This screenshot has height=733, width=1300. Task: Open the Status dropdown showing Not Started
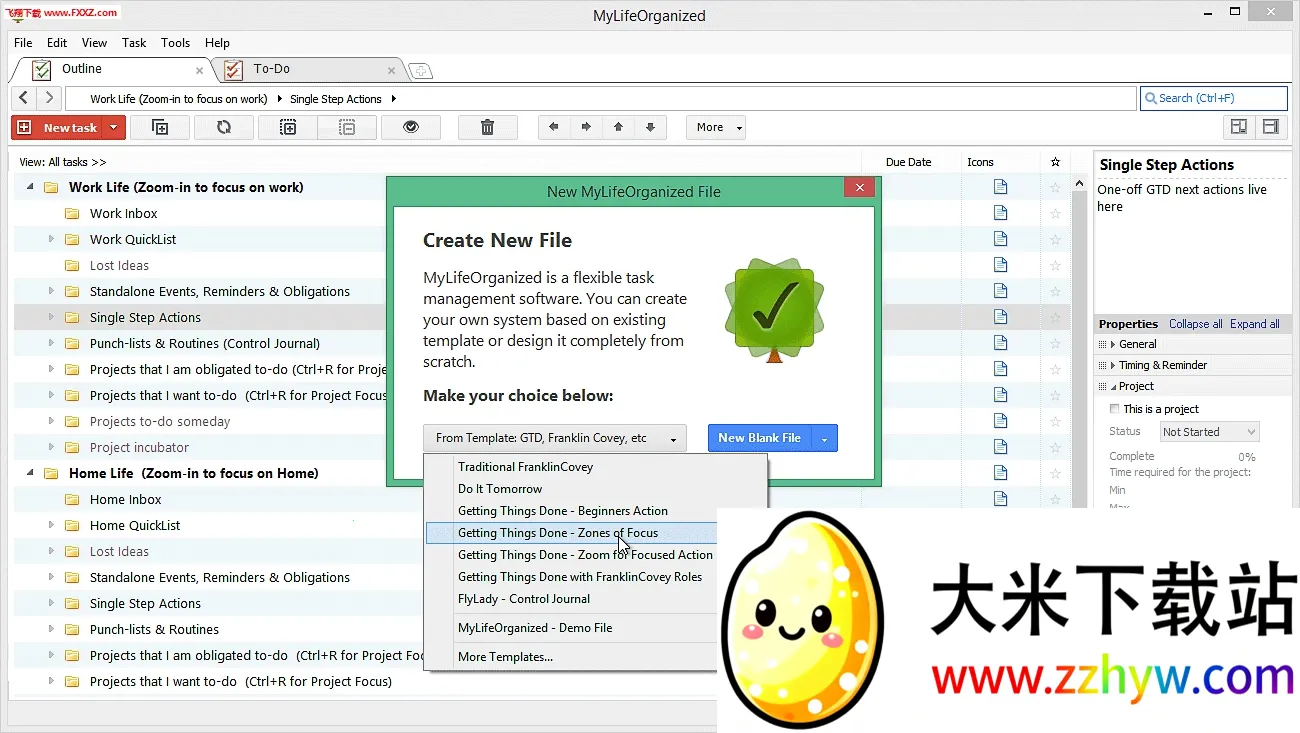pos(1209,431)
